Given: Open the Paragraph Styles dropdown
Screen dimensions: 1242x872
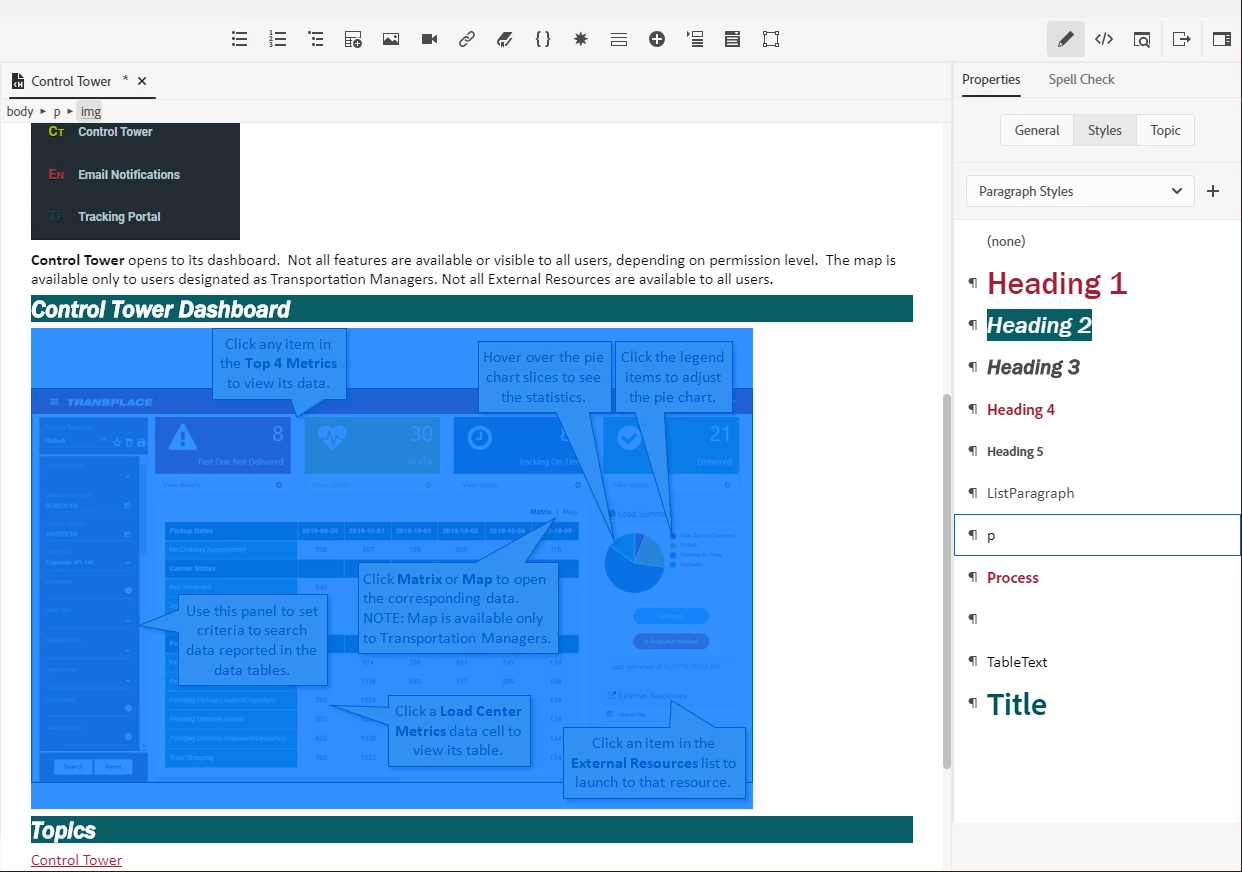Looking at the screenshot, I should coord(1080,191).
